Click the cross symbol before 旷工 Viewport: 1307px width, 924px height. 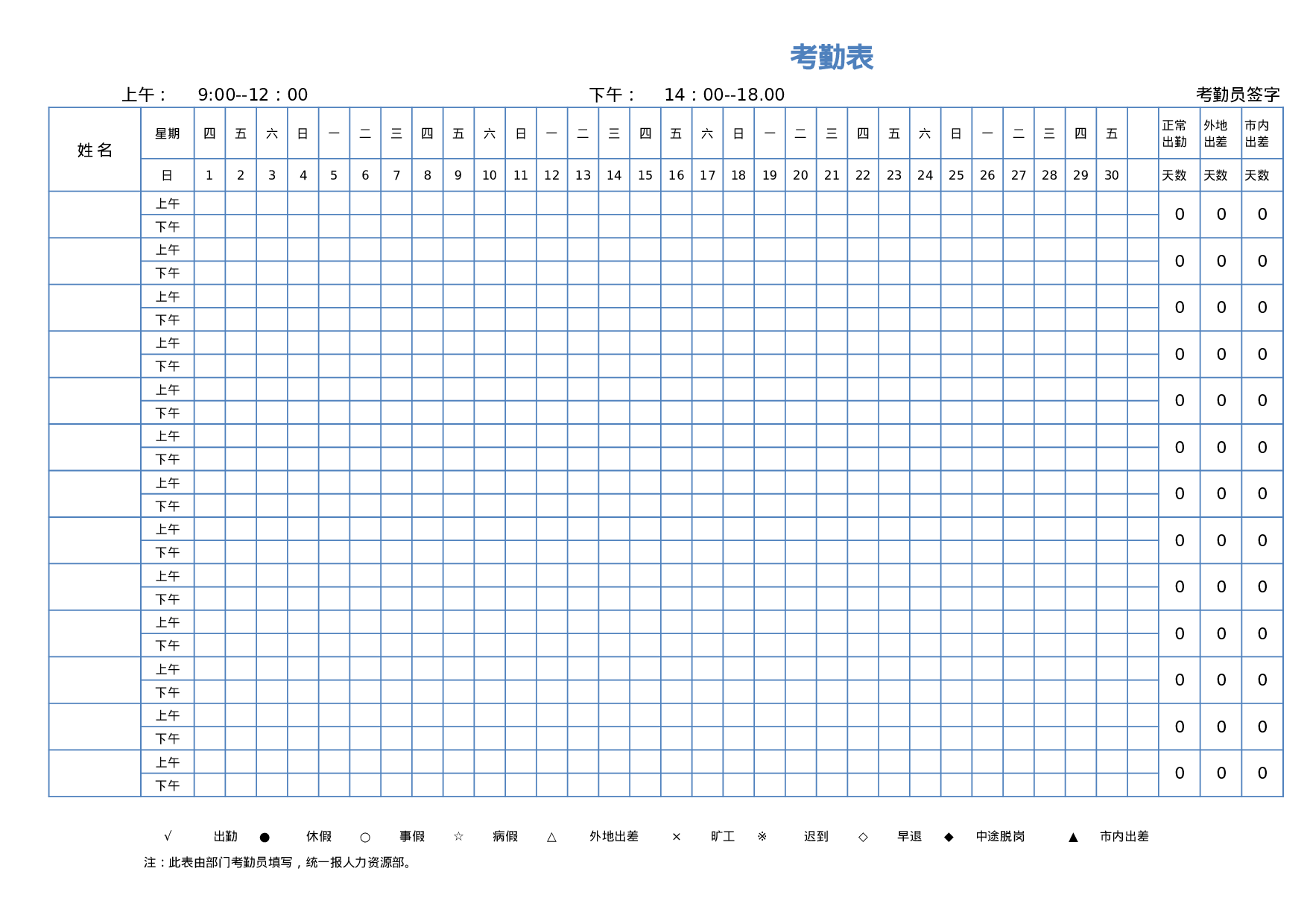tap(677, 837)
